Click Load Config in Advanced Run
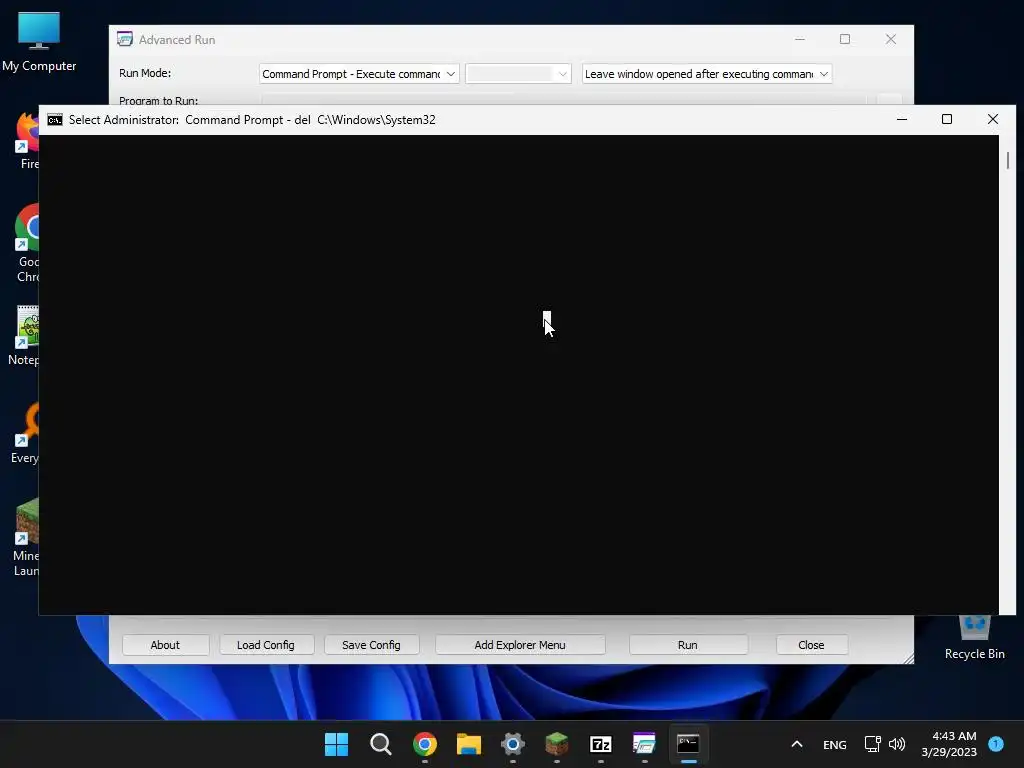Screen dimensions: 1024x768 [266, 645]
